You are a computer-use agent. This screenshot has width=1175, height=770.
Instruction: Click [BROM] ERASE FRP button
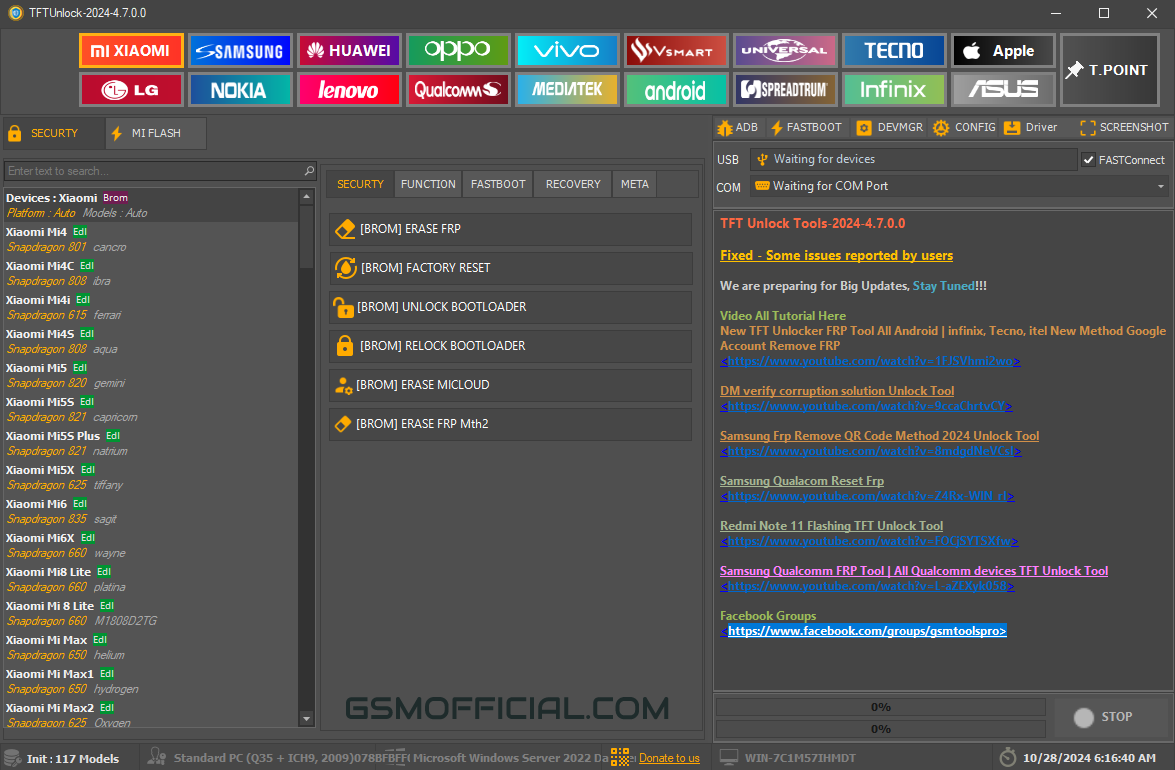[x=510, y=229]
